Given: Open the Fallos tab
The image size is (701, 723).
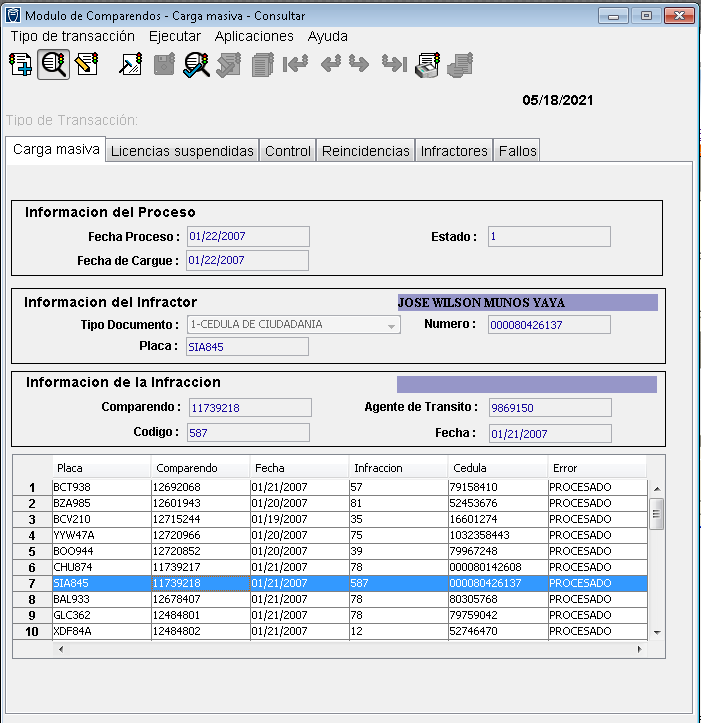Looking at the screenshot, I should point(517,151).
